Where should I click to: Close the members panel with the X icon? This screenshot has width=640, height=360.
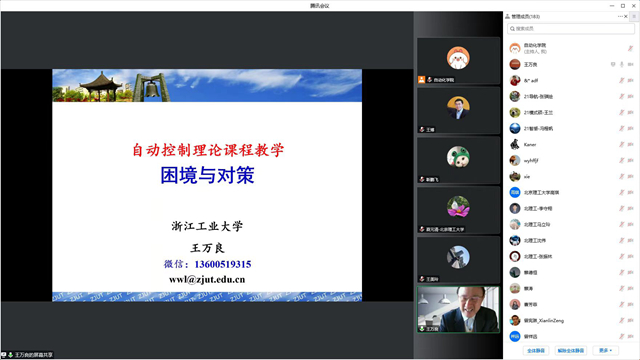click(626, 16)
